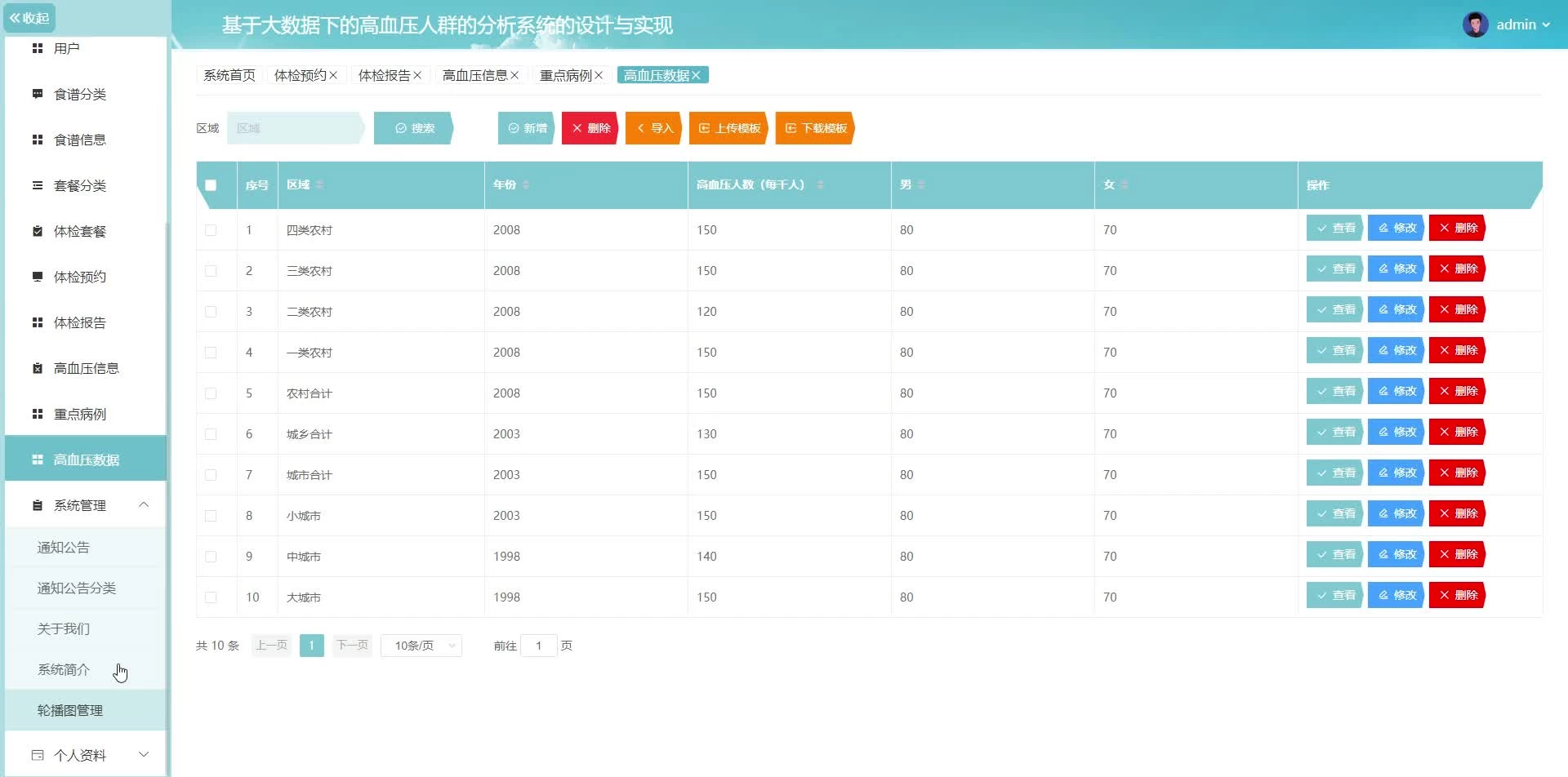
Task: Close the 高血压信息 tab
Action: point(514,75)
